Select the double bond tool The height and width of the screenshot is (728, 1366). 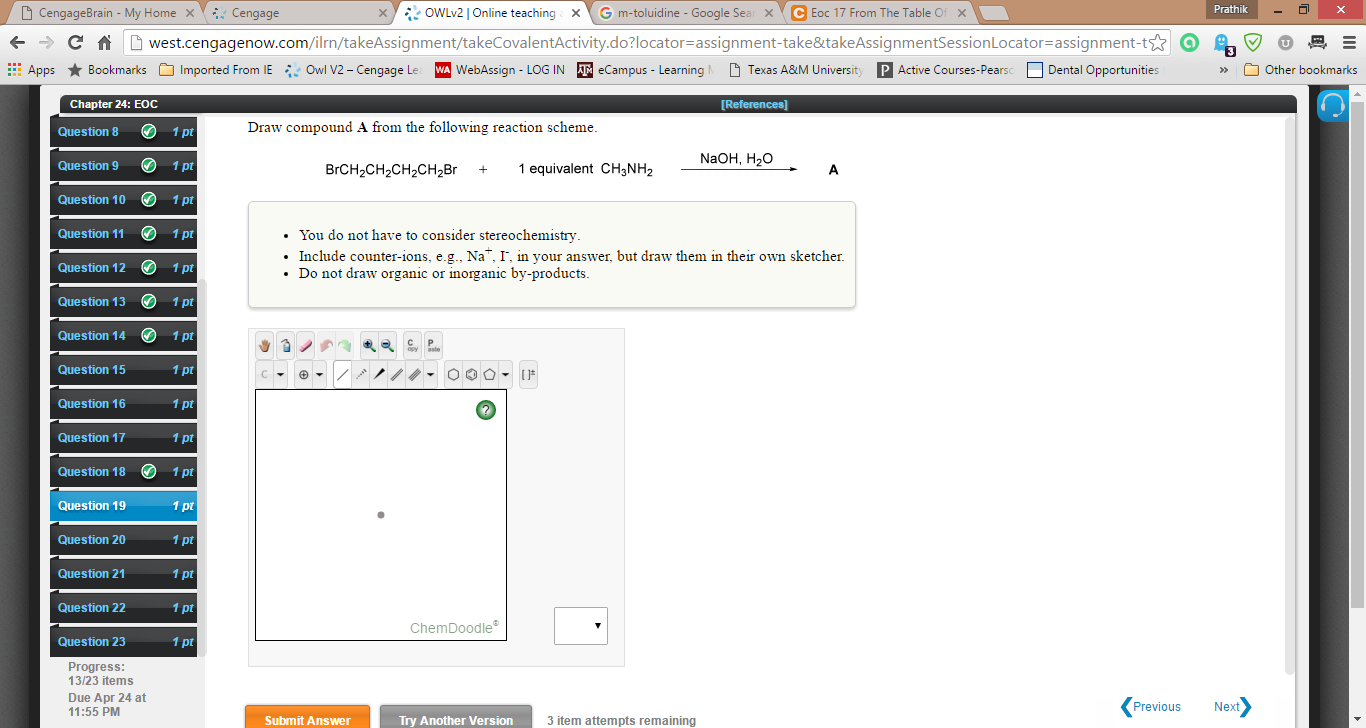coord(397,375)
